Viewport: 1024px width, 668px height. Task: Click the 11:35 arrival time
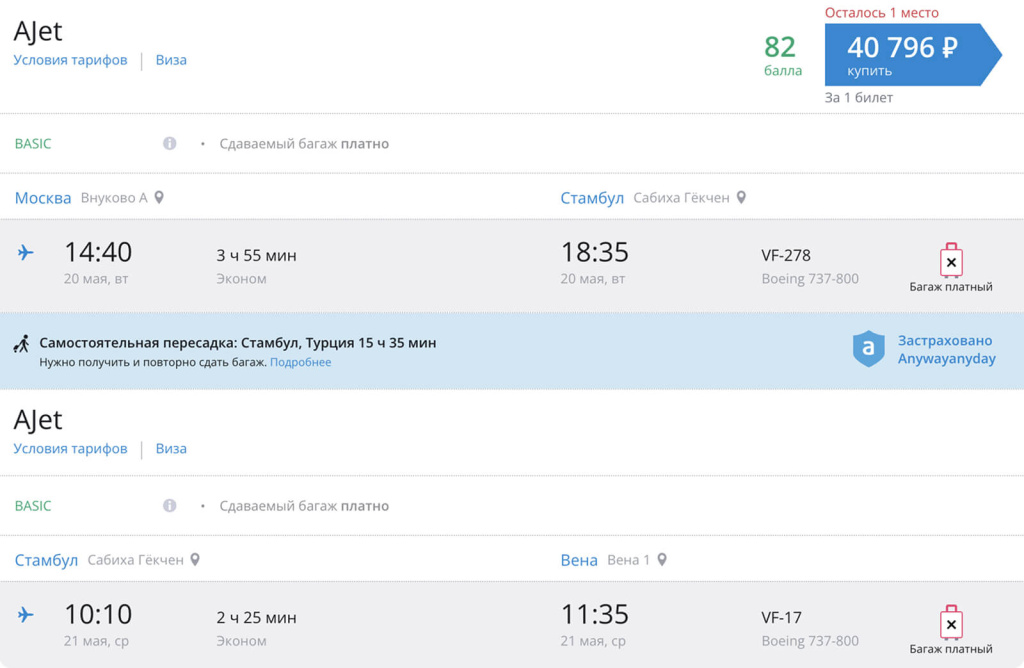[594, 614]
